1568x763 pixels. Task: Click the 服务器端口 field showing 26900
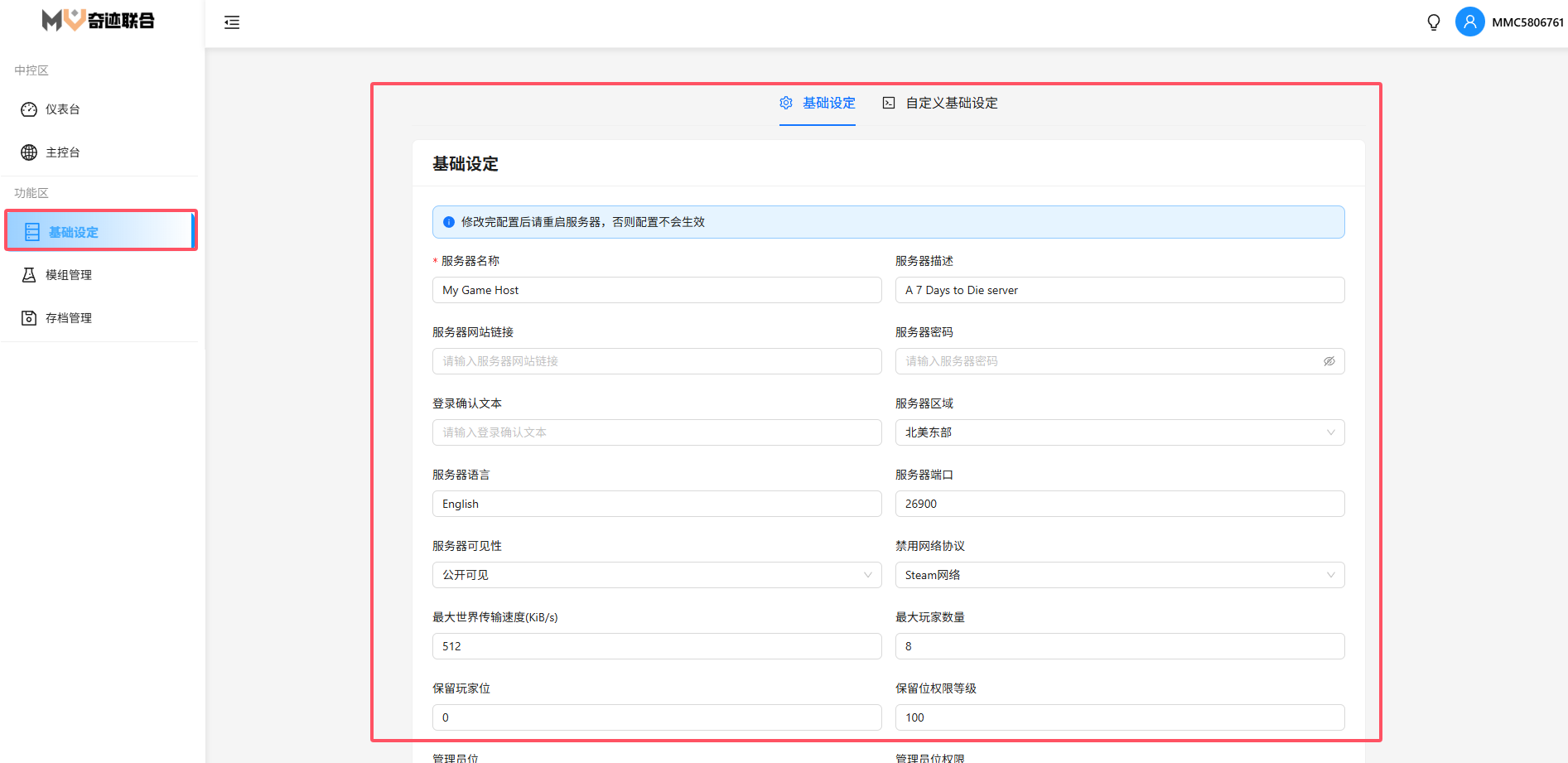click(x=1119, y=504)
